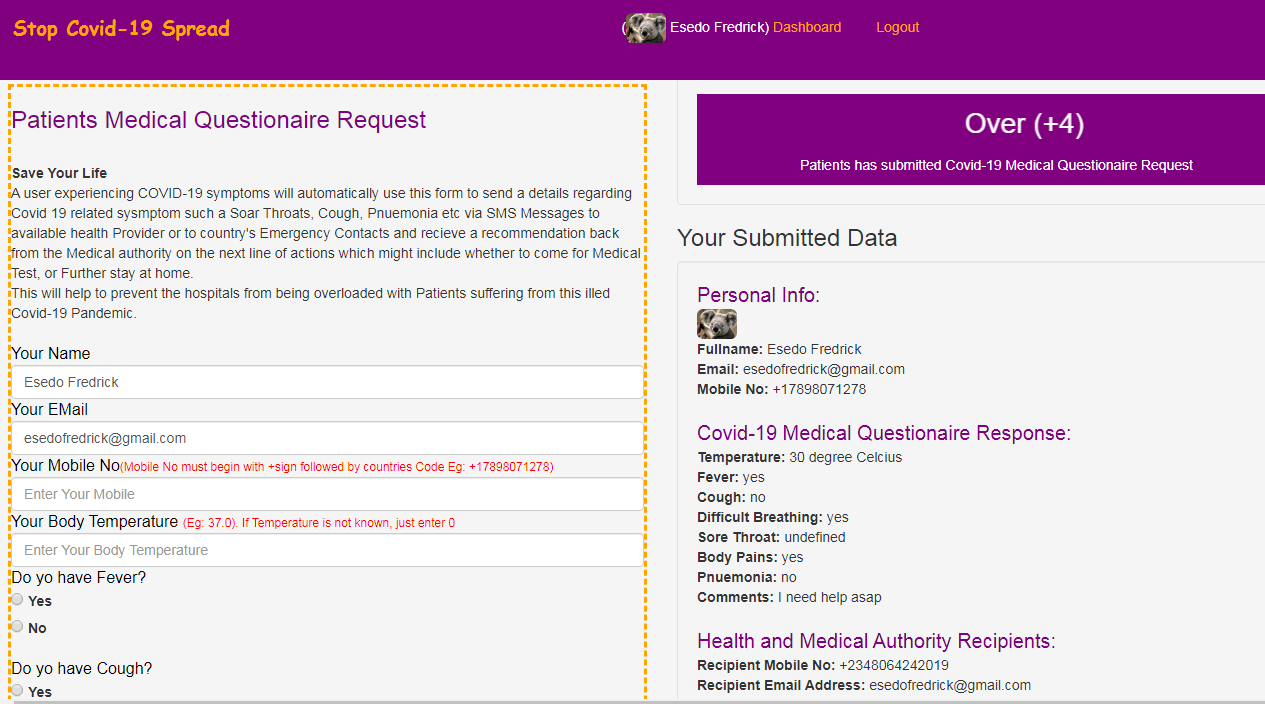Click the Comments: I need help asap line
The width and height of the screenshot is (1265, 704).
[789, 597]
